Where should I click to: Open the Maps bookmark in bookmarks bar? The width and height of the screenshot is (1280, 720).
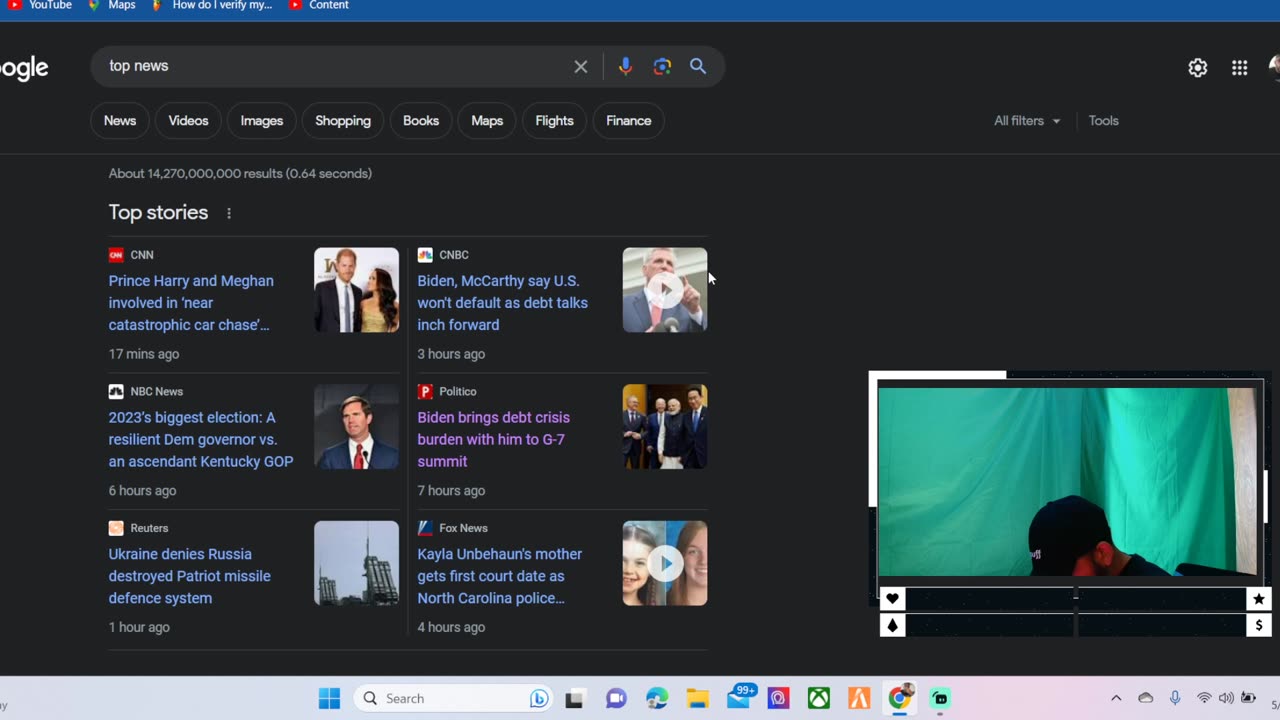(x=112, y=5)
